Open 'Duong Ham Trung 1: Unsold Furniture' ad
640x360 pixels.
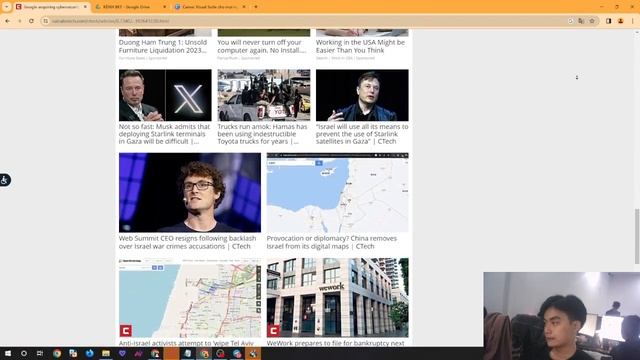[163, 46]
